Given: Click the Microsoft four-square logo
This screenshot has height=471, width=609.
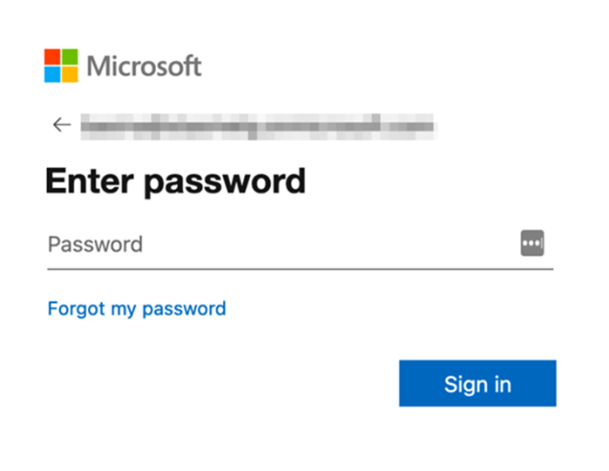Looking at the screenshot, I should coord(61,66).
